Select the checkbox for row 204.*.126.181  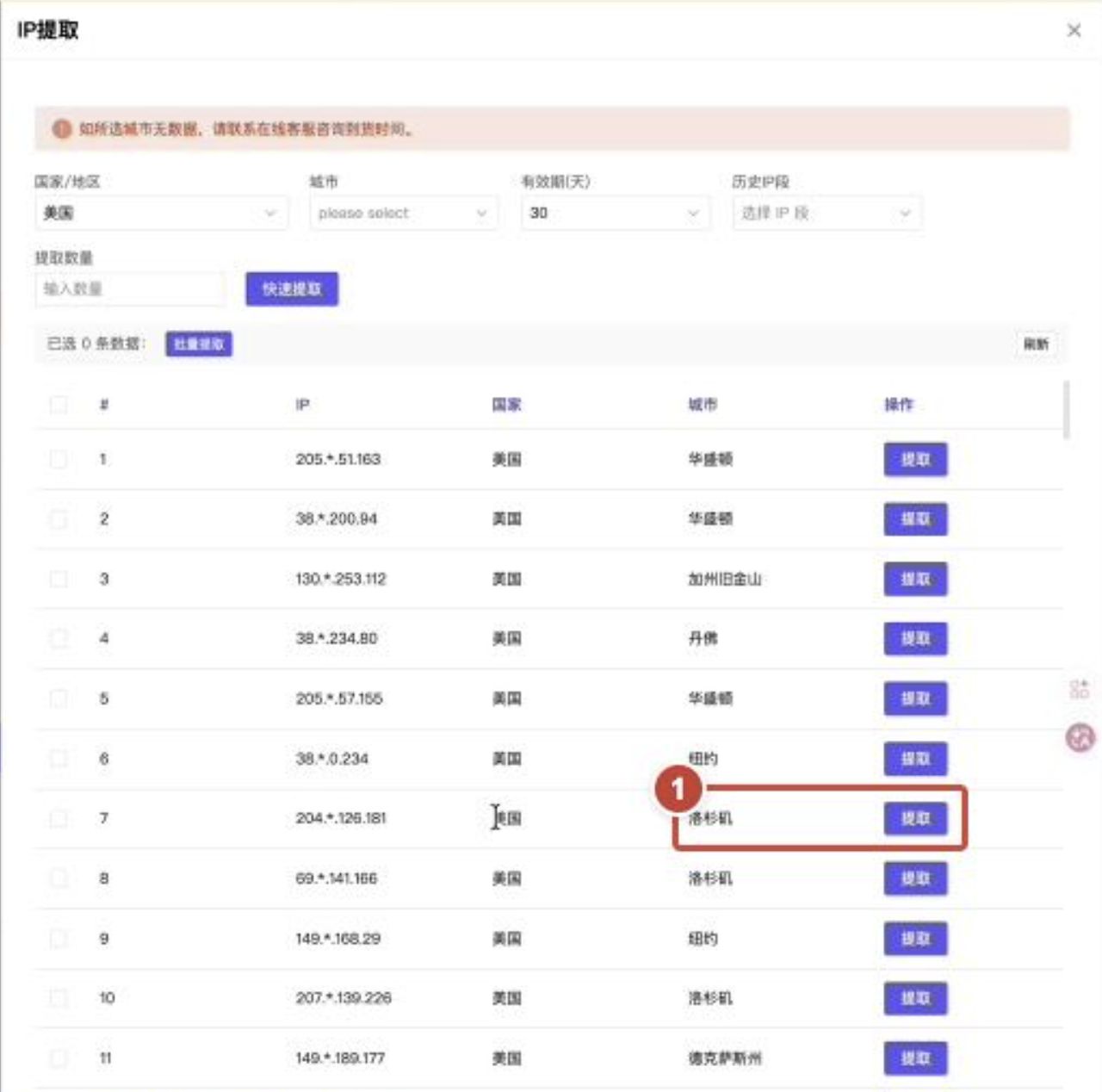[x=59, y=818]
